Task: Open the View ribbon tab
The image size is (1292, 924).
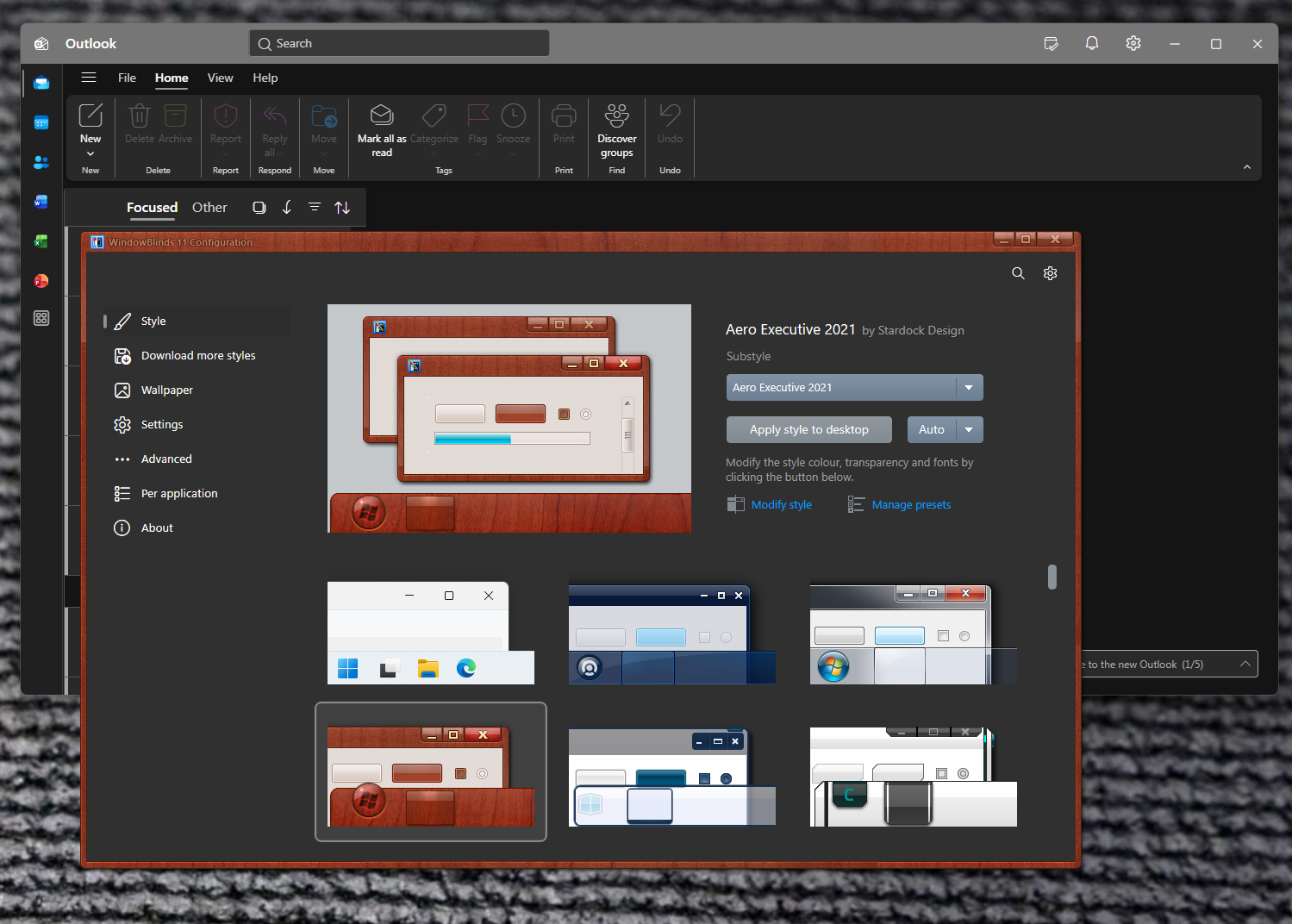Action: 220,78
